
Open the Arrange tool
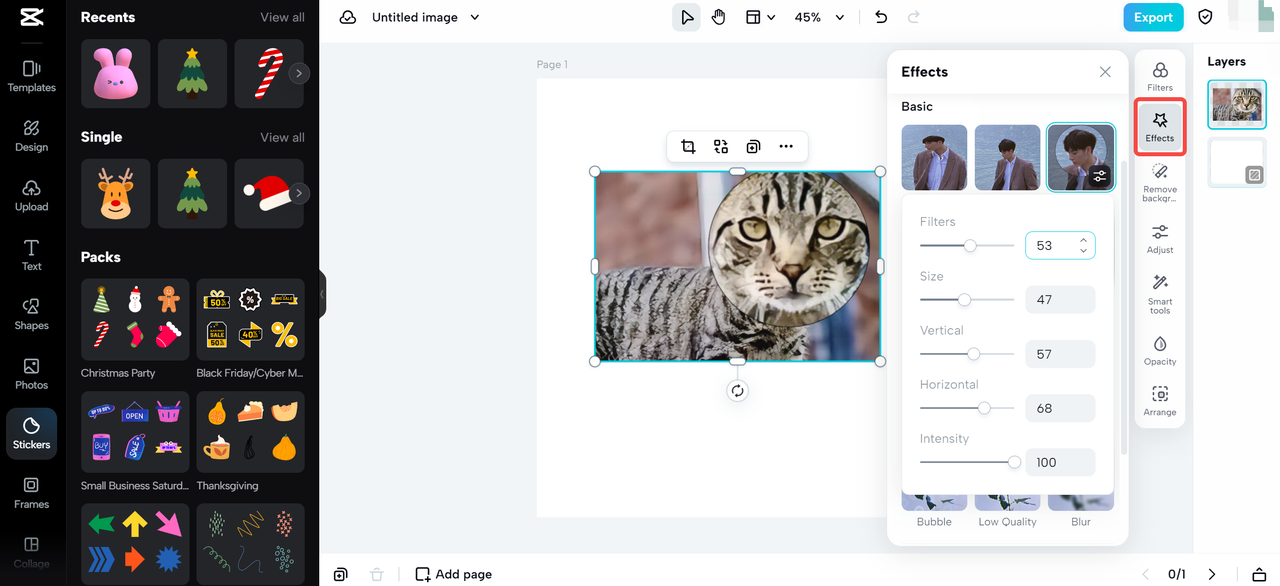coord(1160,401)
